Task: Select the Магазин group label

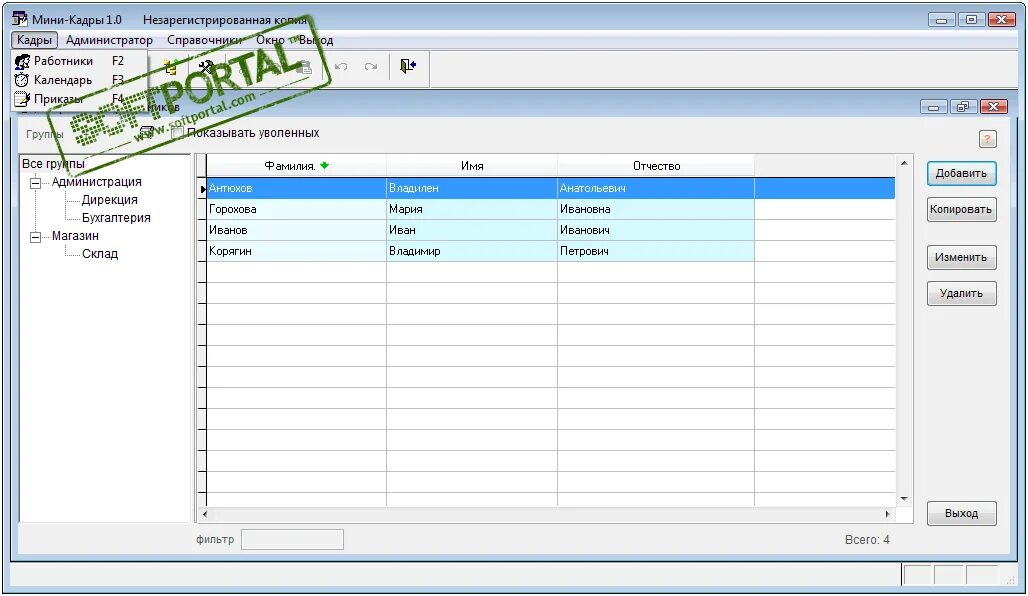Action: pos(75,236)
